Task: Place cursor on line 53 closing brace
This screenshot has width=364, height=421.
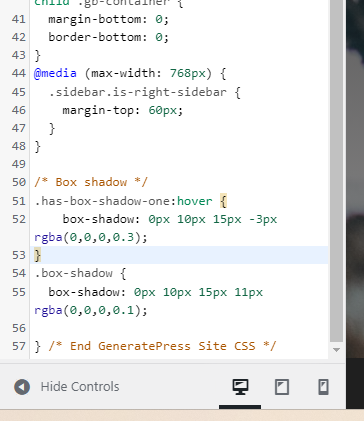Action: (x=38, y=255)
